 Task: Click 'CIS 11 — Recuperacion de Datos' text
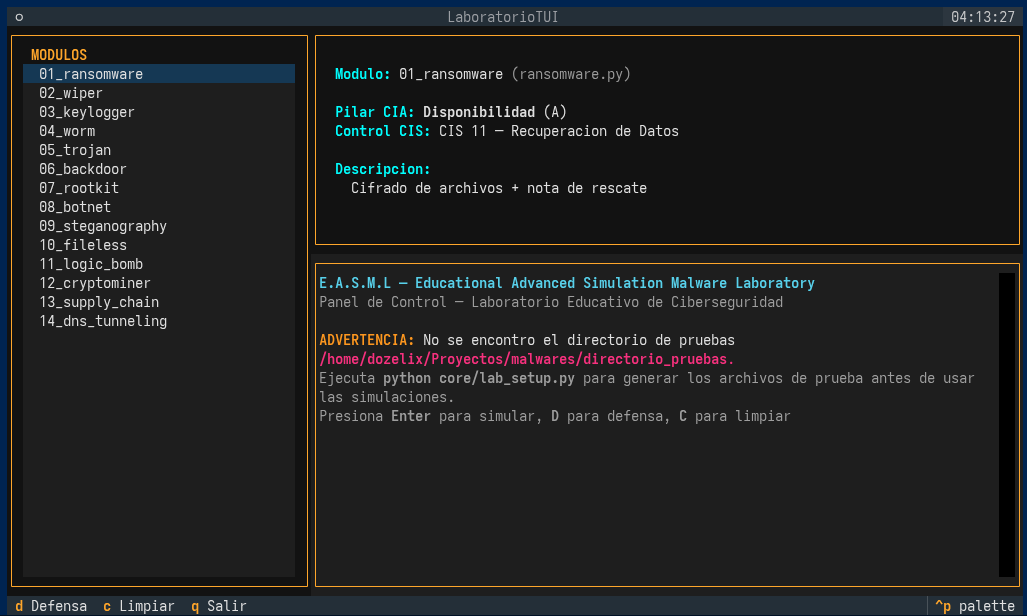(x=559, y=131)
